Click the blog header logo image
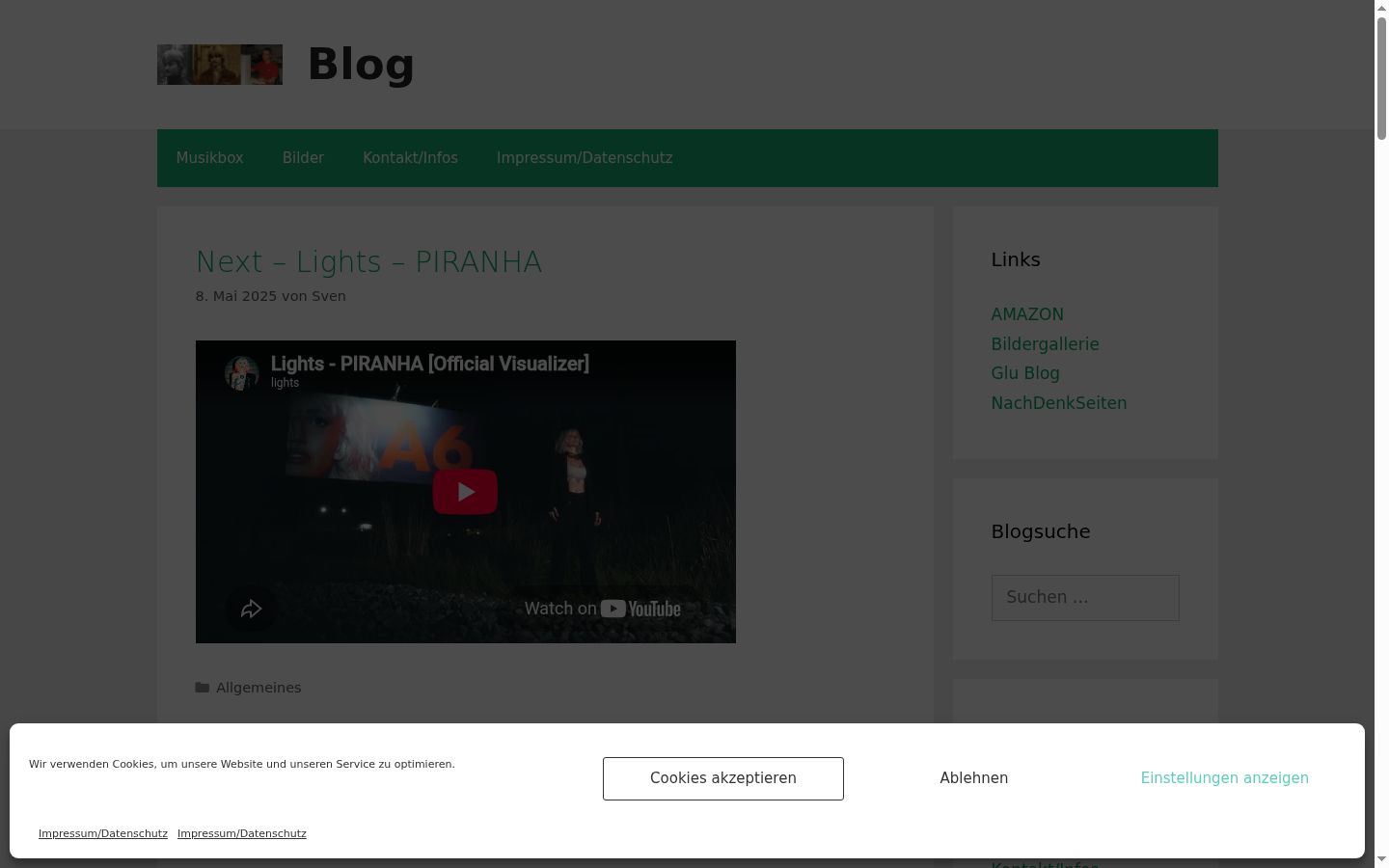1389x868 pixels. 220,65
